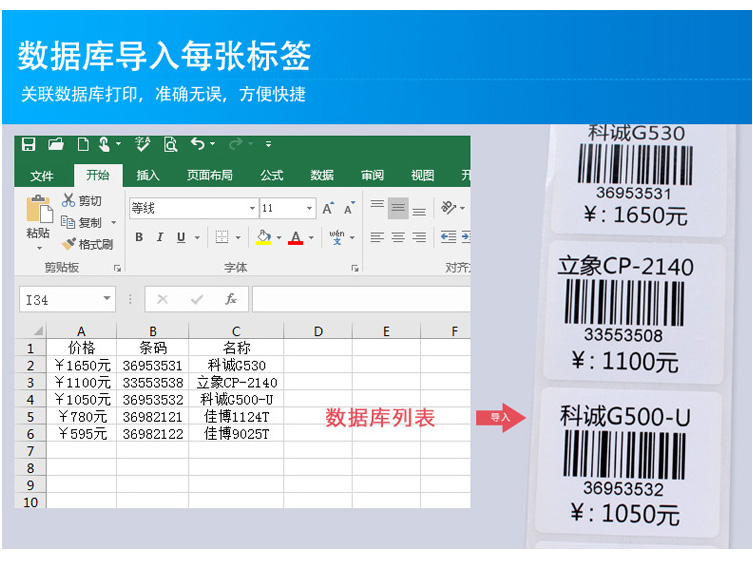The width and height of the screenshot is (753, 588).
Task: Click the formula bar input field
Action: (361, 299)
